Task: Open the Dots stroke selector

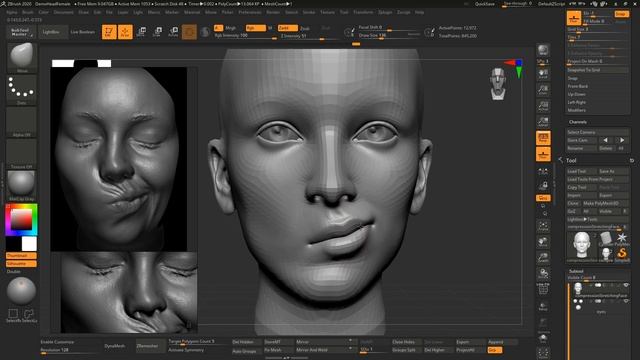Action: pyautogui.click(x=22, y=89)
